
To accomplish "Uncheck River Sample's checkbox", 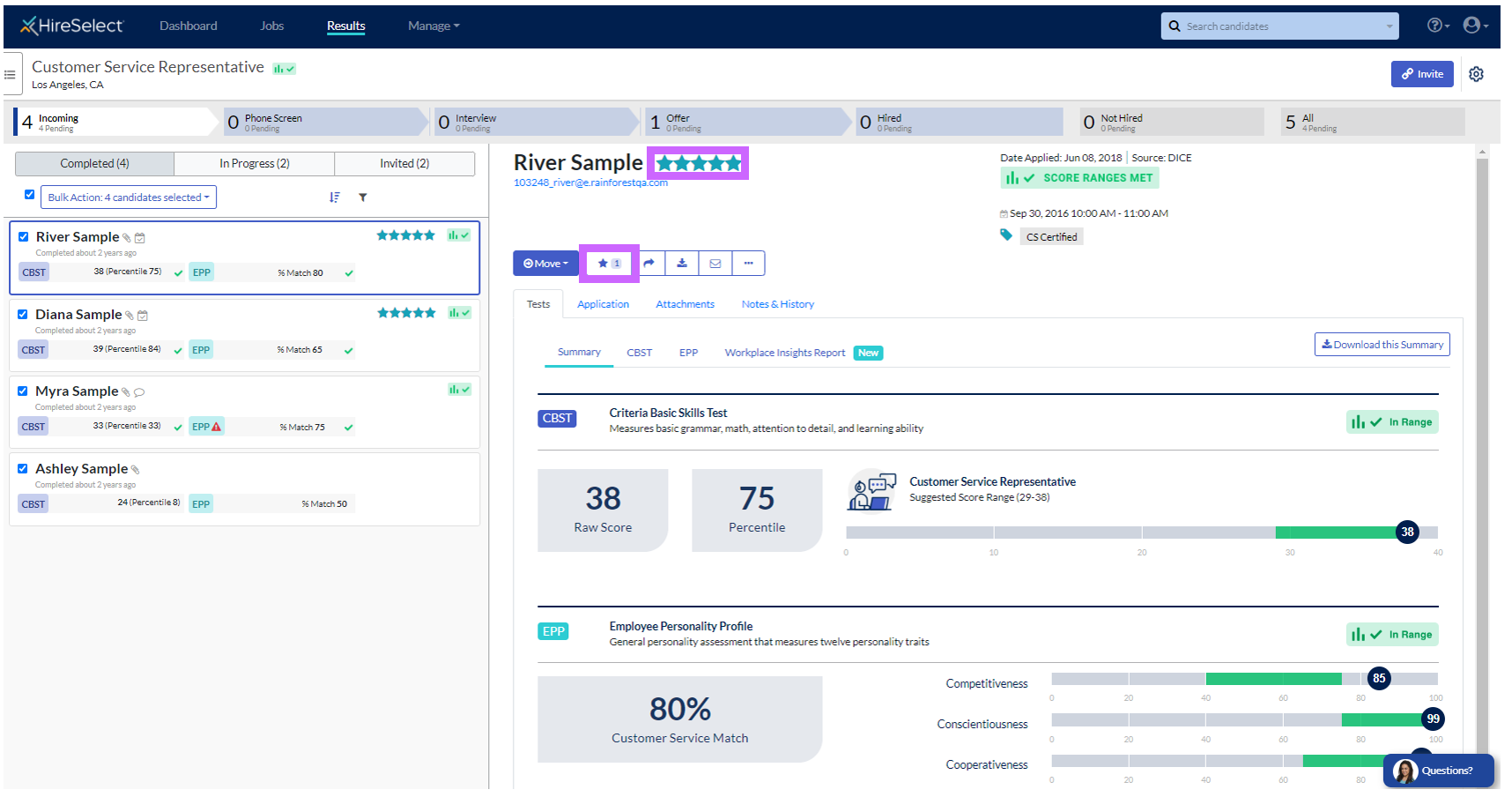I will pos(24,237).
